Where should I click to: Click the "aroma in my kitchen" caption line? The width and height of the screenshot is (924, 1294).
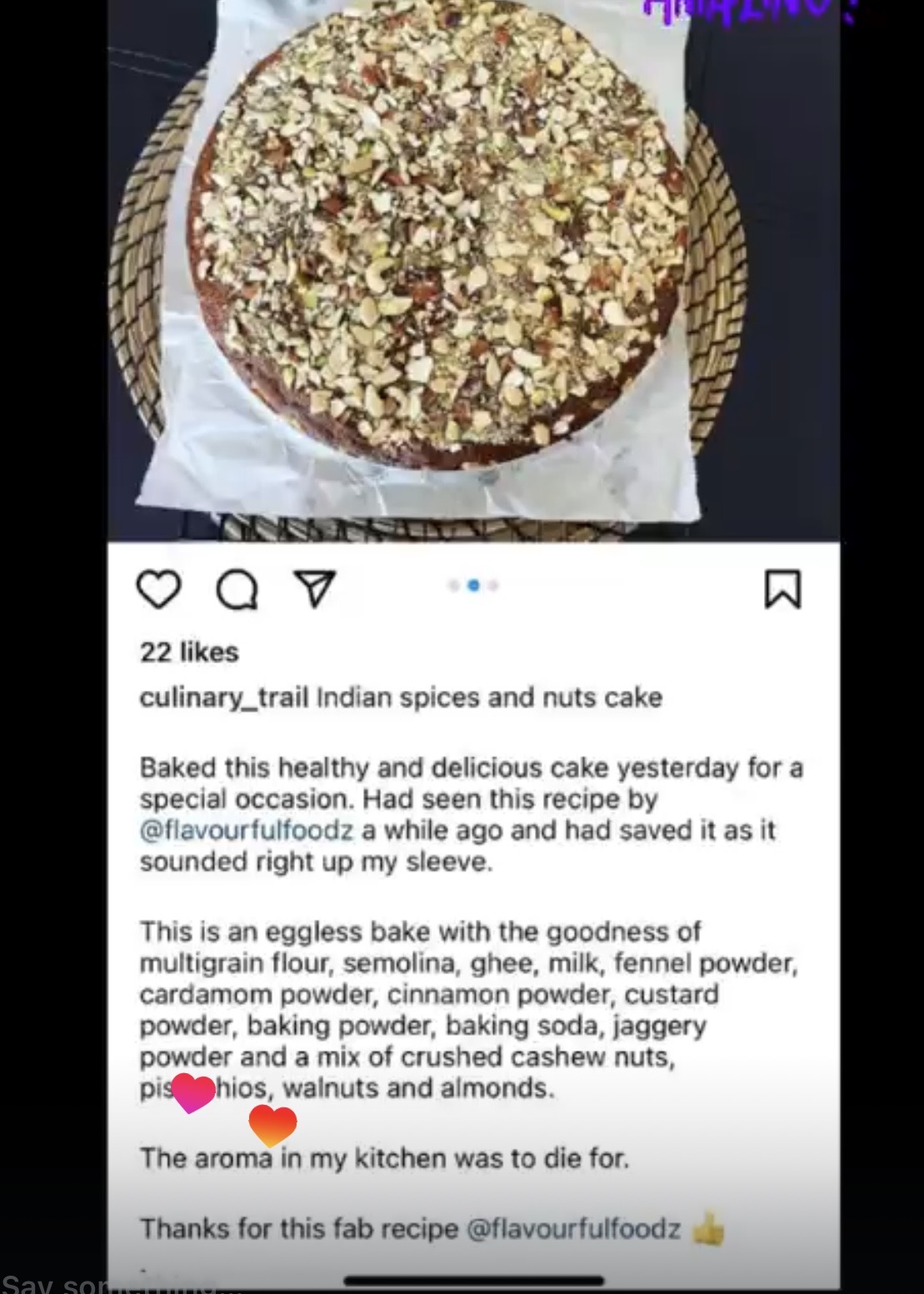click(384, 1158)
